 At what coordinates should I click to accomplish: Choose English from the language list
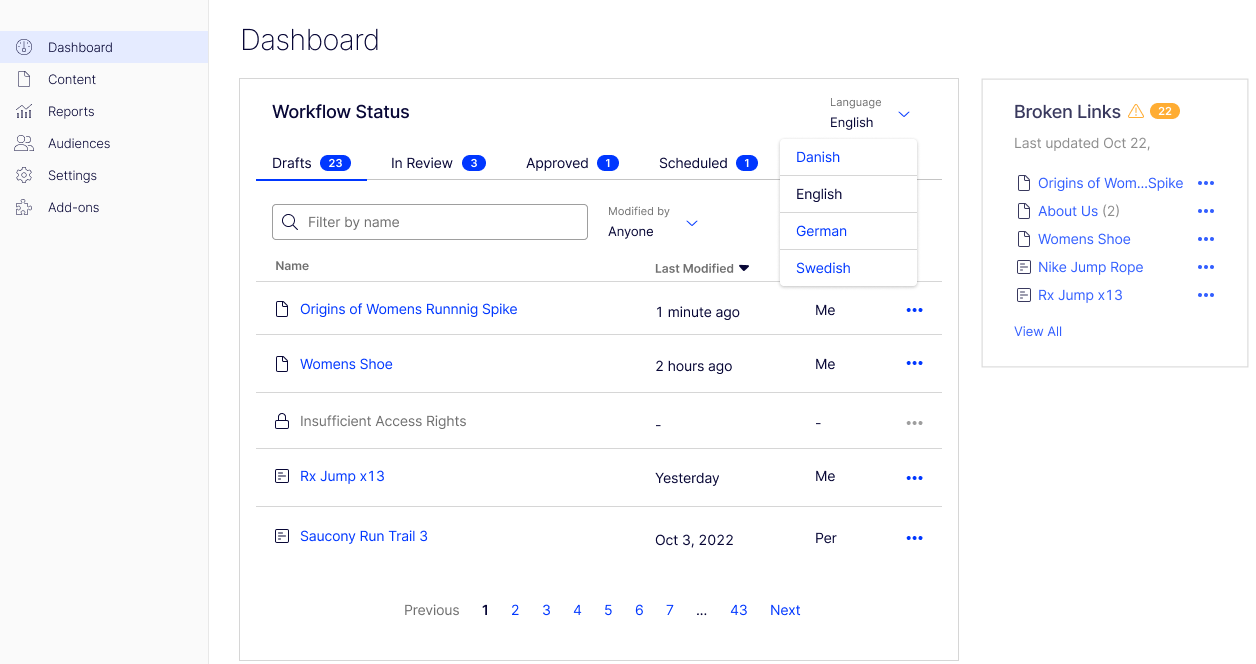(x=848, y=194)
